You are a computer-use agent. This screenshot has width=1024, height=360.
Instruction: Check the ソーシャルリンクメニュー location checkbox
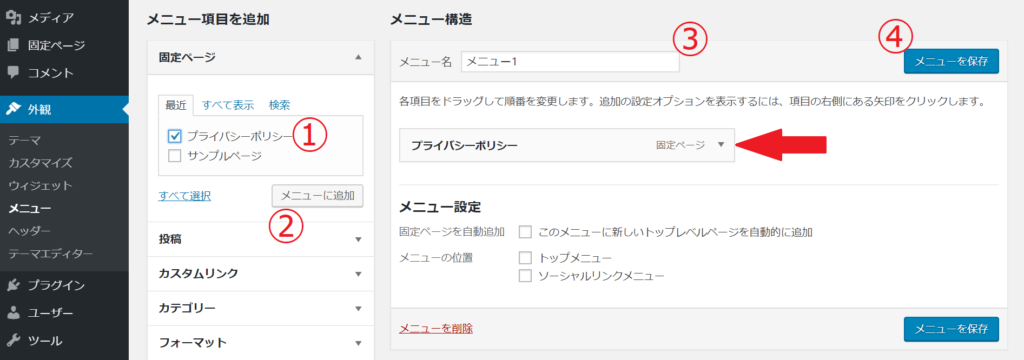tap(525, 276)
